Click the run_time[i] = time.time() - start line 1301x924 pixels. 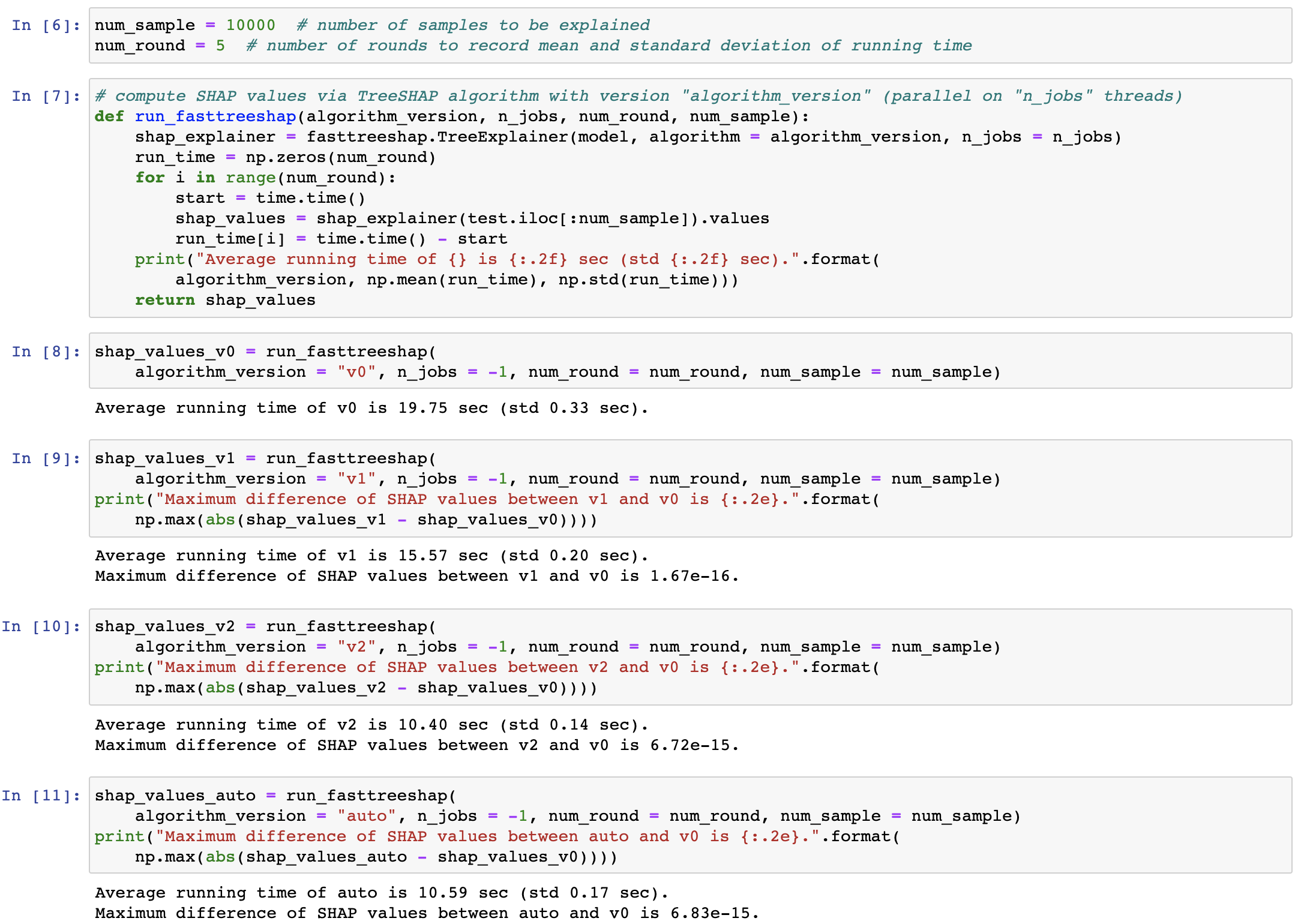[341, 239]
